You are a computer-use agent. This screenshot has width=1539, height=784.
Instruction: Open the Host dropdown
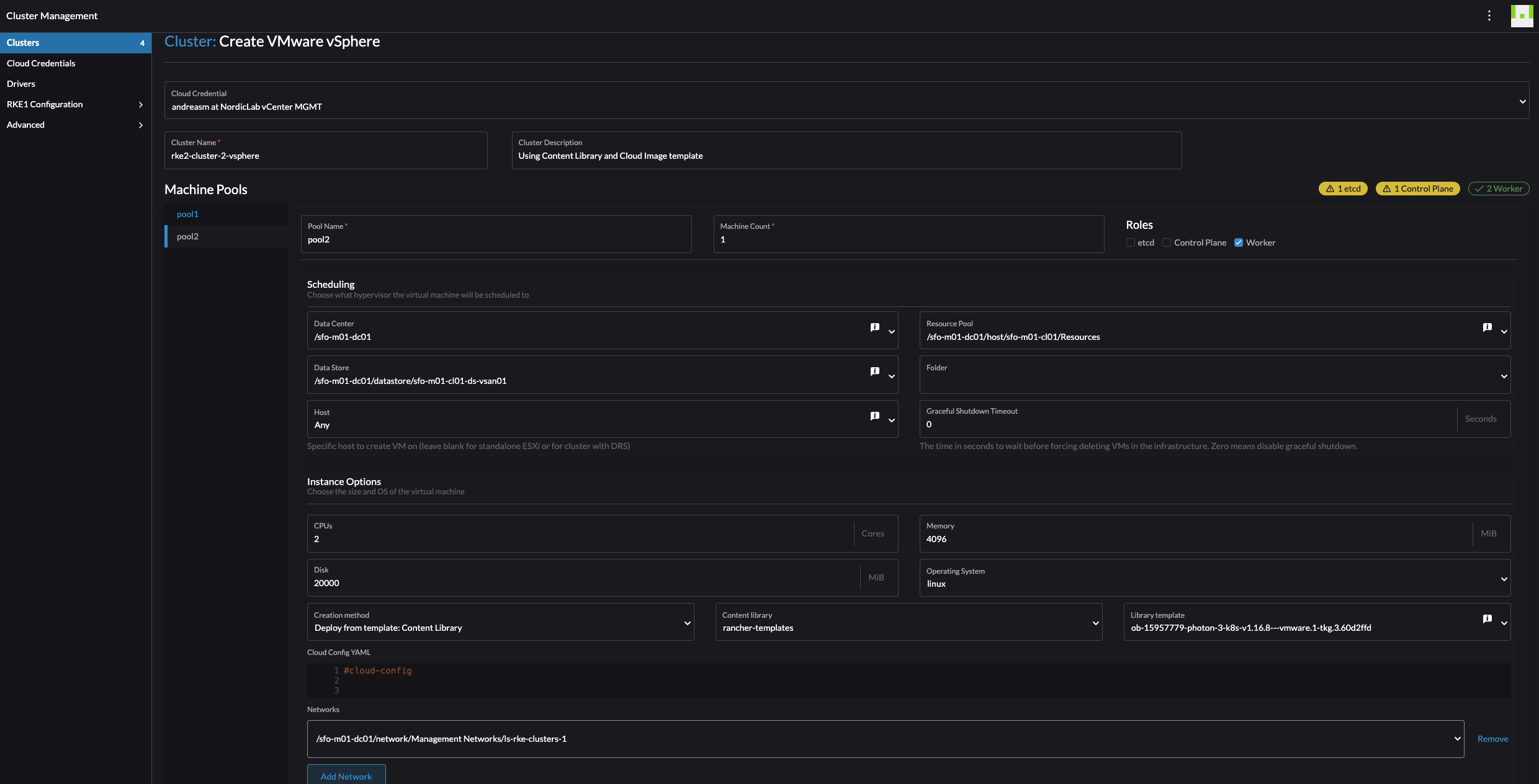[x=603, y=419]
